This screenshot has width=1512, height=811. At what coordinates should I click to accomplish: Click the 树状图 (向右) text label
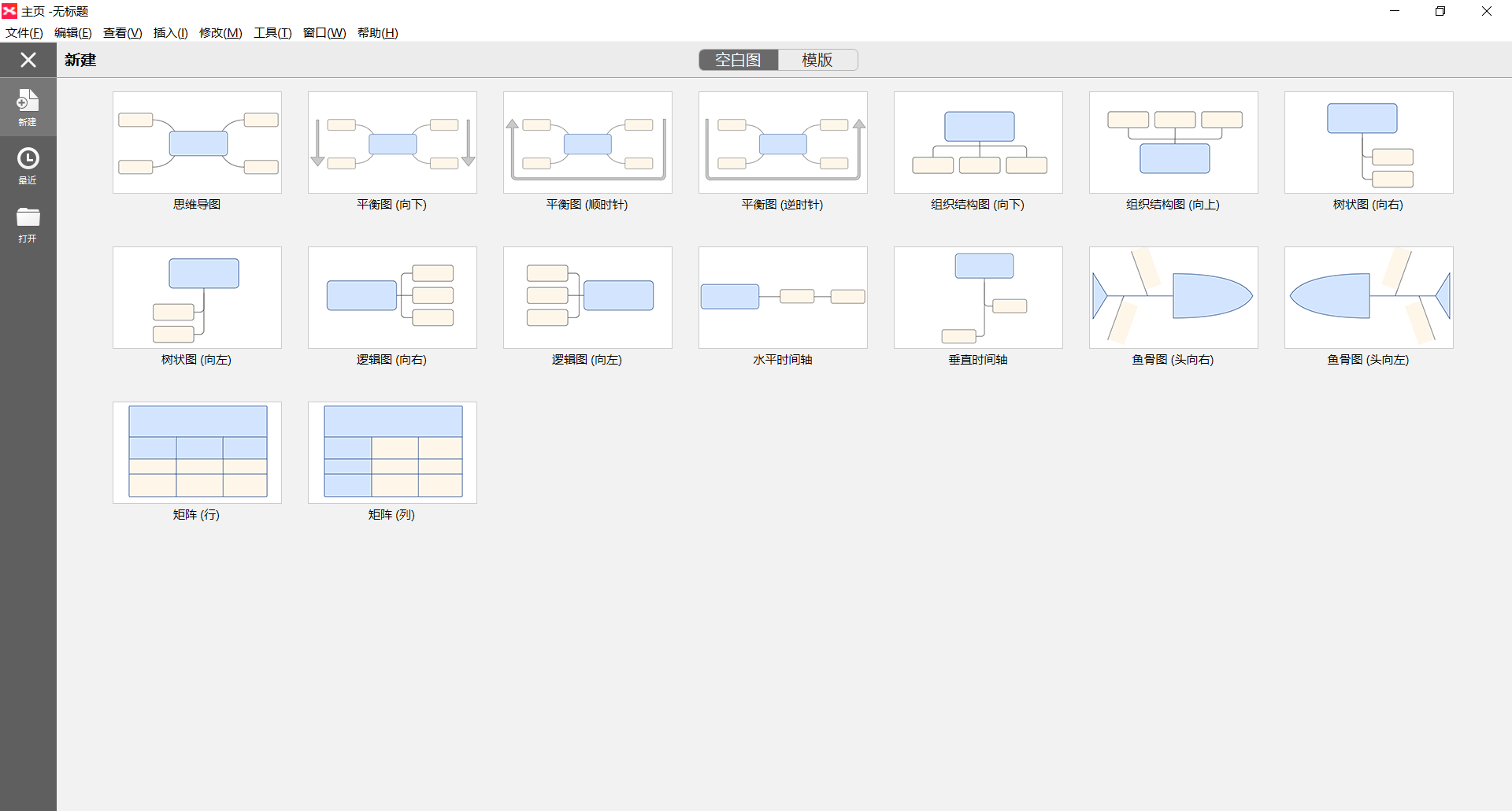(1368, 205)
